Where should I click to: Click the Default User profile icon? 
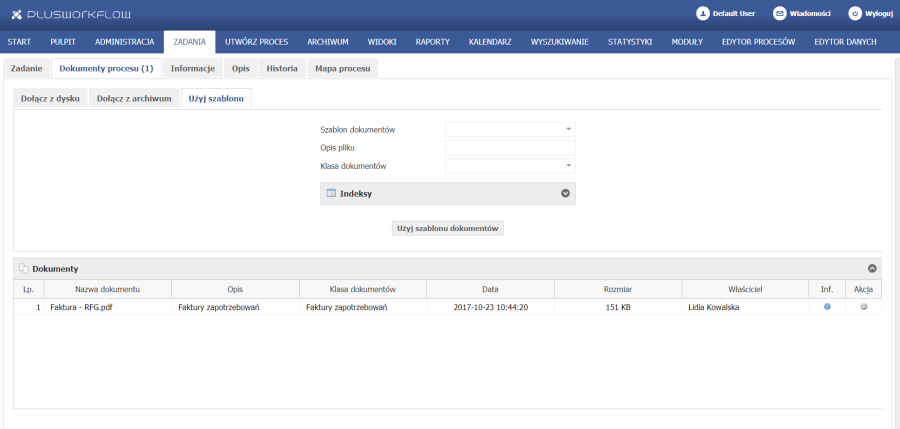(x=703, y=14)
